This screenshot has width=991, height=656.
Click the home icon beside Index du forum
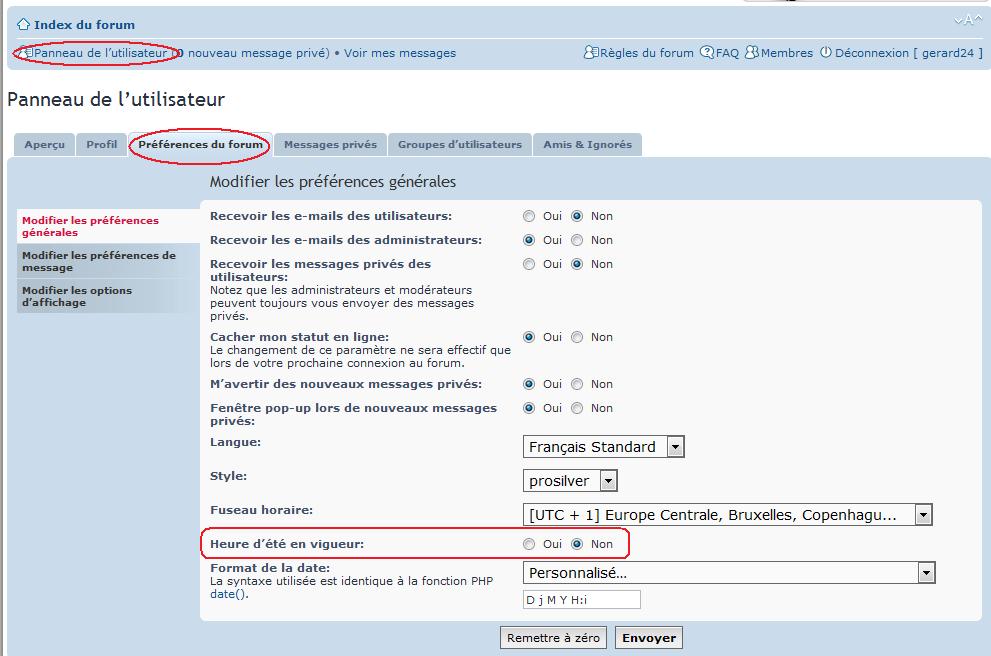click(x=23, y=25)
